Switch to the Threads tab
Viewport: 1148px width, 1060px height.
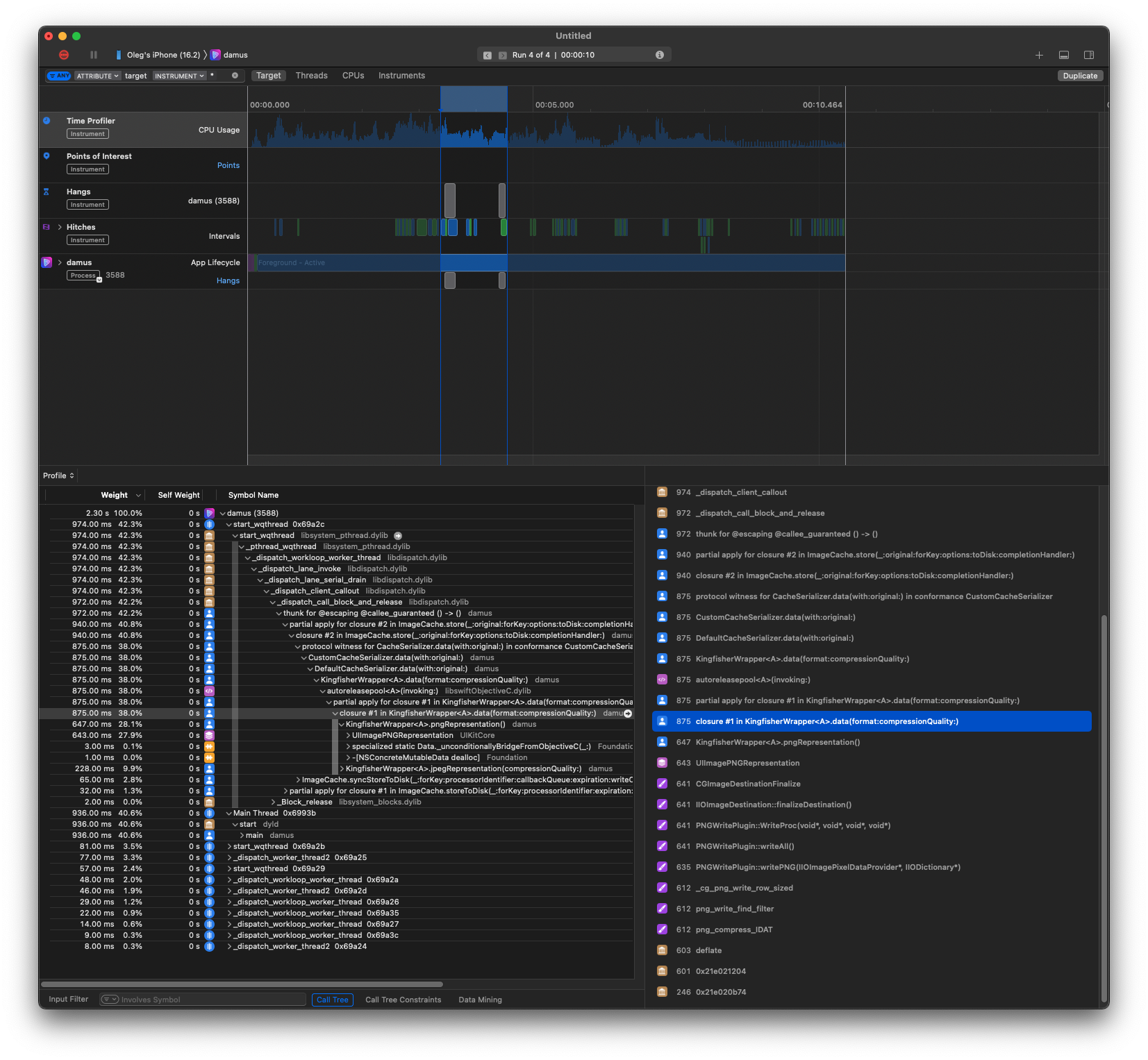pyautogui.click(x=311, y=76)
